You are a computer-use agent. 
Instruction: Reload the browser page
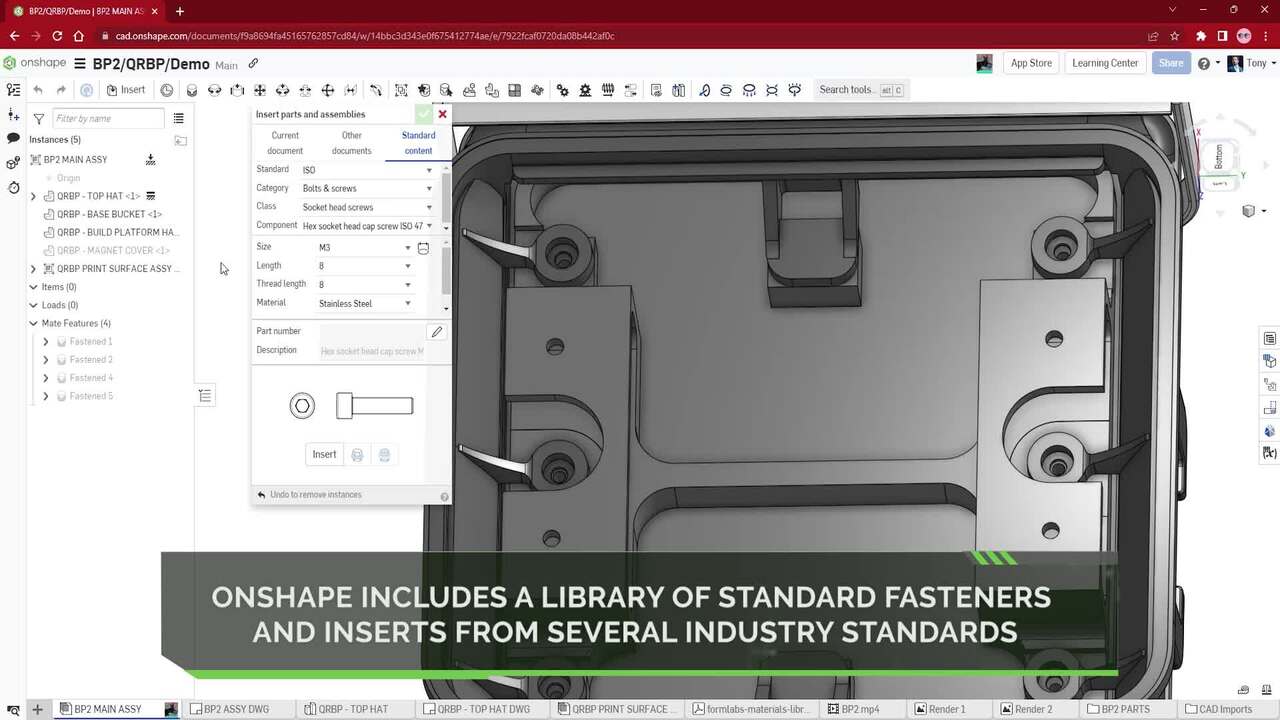57,36
